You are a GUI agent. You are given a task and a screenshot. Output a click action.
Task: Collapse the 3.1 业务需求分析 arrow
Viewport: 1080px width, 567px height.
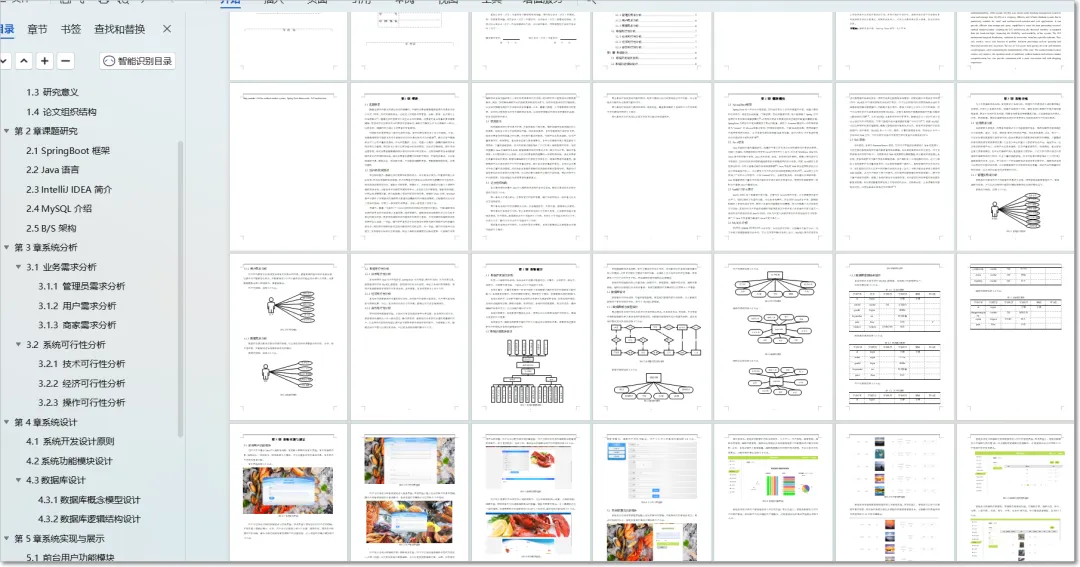point(19,267)
